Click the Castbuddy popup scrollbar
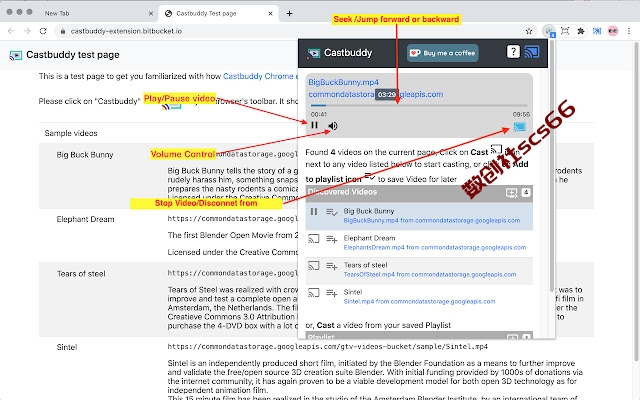The width and height of the screenshot is (640, 400). (552, 165)
